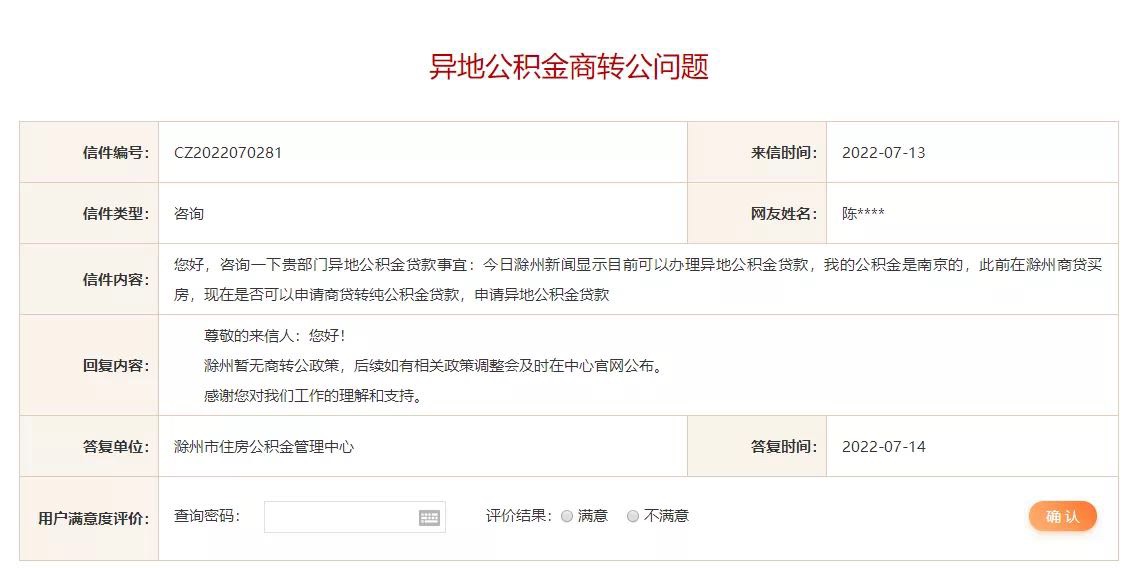Click the orange 确认 button
Screen dimensions: 1136x570
coord(1062,516)
